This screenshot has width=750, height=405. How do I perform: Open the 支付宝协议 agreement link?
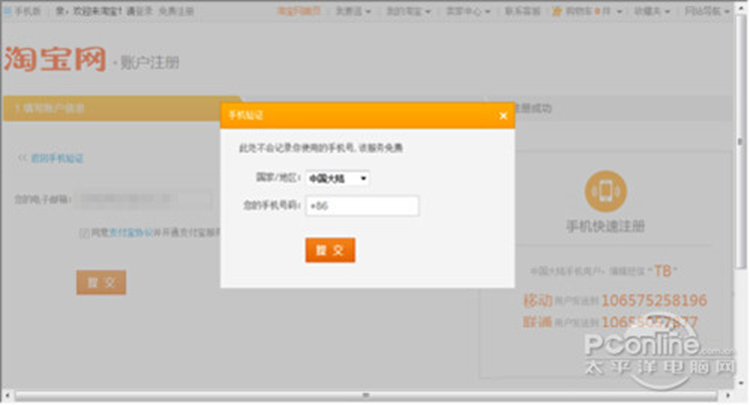(x=131, y=233)
